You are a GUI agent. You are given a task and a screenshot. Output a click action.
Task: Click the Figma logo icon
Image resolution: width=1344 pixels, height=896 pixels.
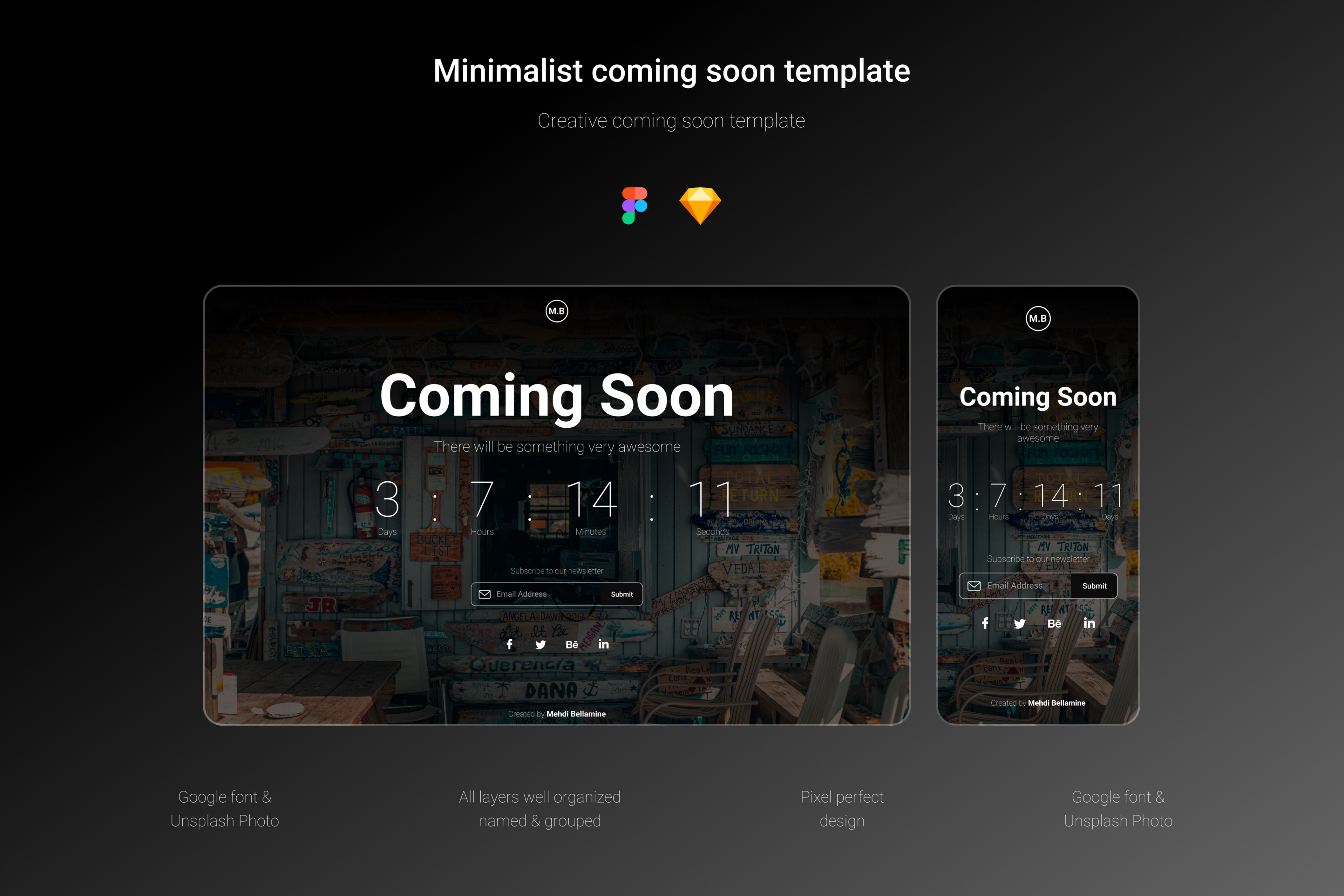pos(634,206)
